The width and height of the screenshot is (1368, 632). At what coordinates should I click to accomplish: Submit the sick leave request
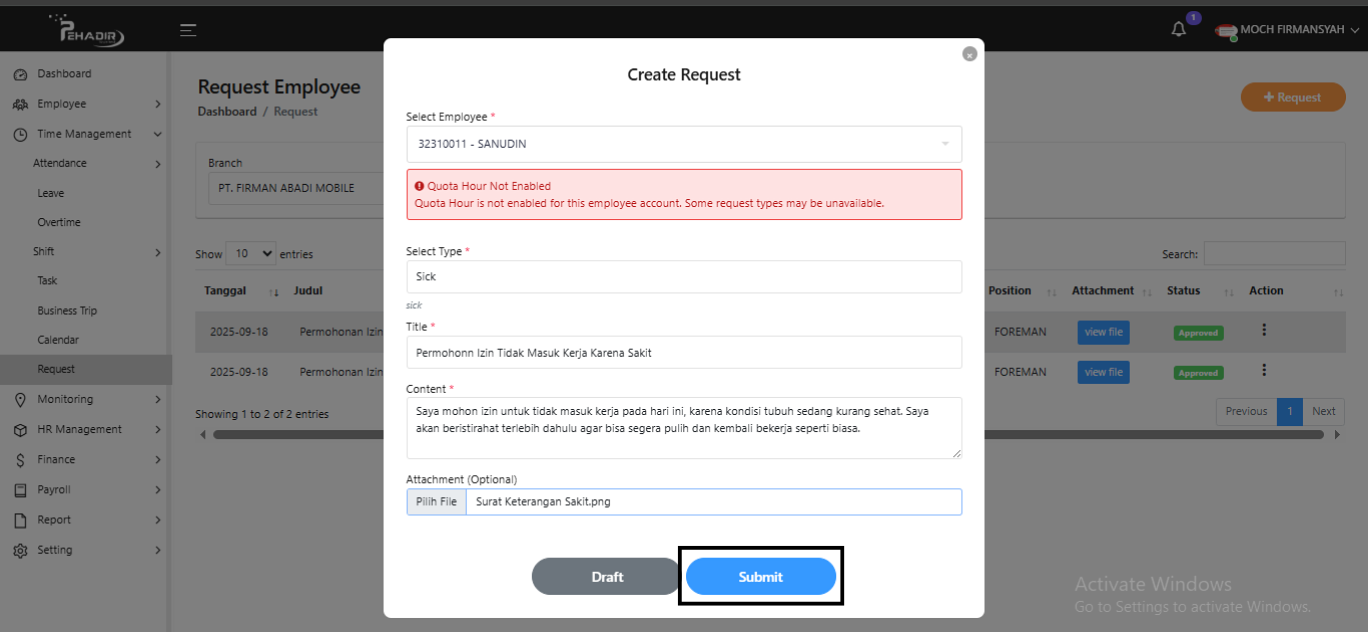[x=760, y=576]
